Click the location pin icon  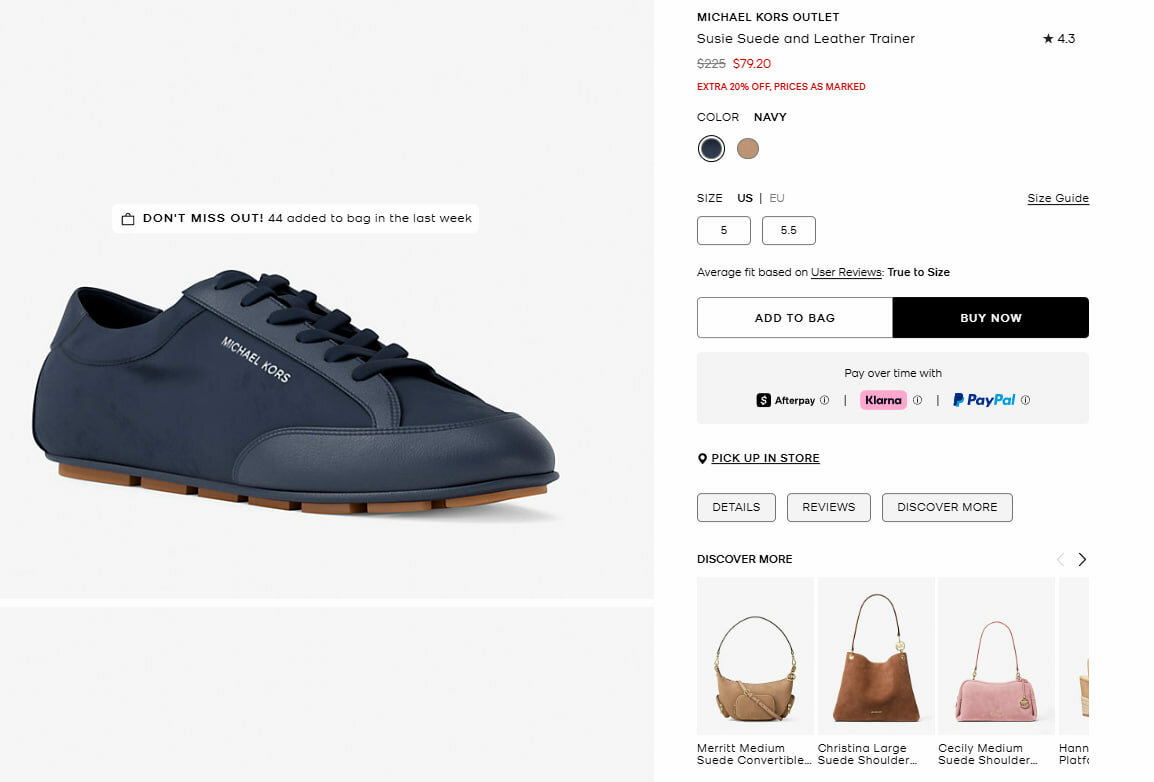coord(702,459)
